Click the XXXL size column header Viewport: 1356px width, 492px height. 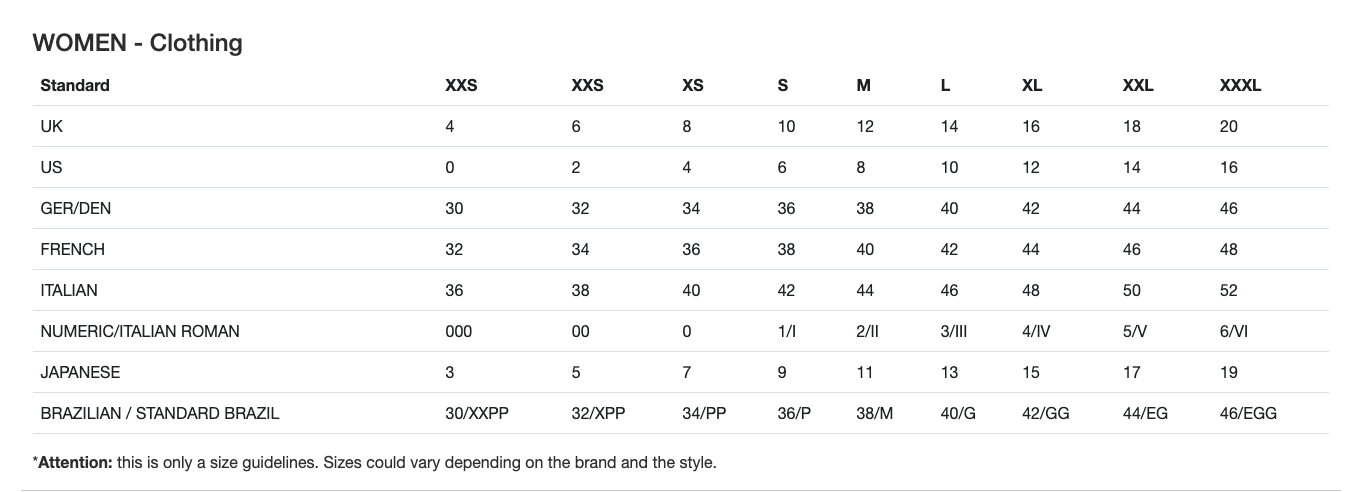click(1240, 85)
